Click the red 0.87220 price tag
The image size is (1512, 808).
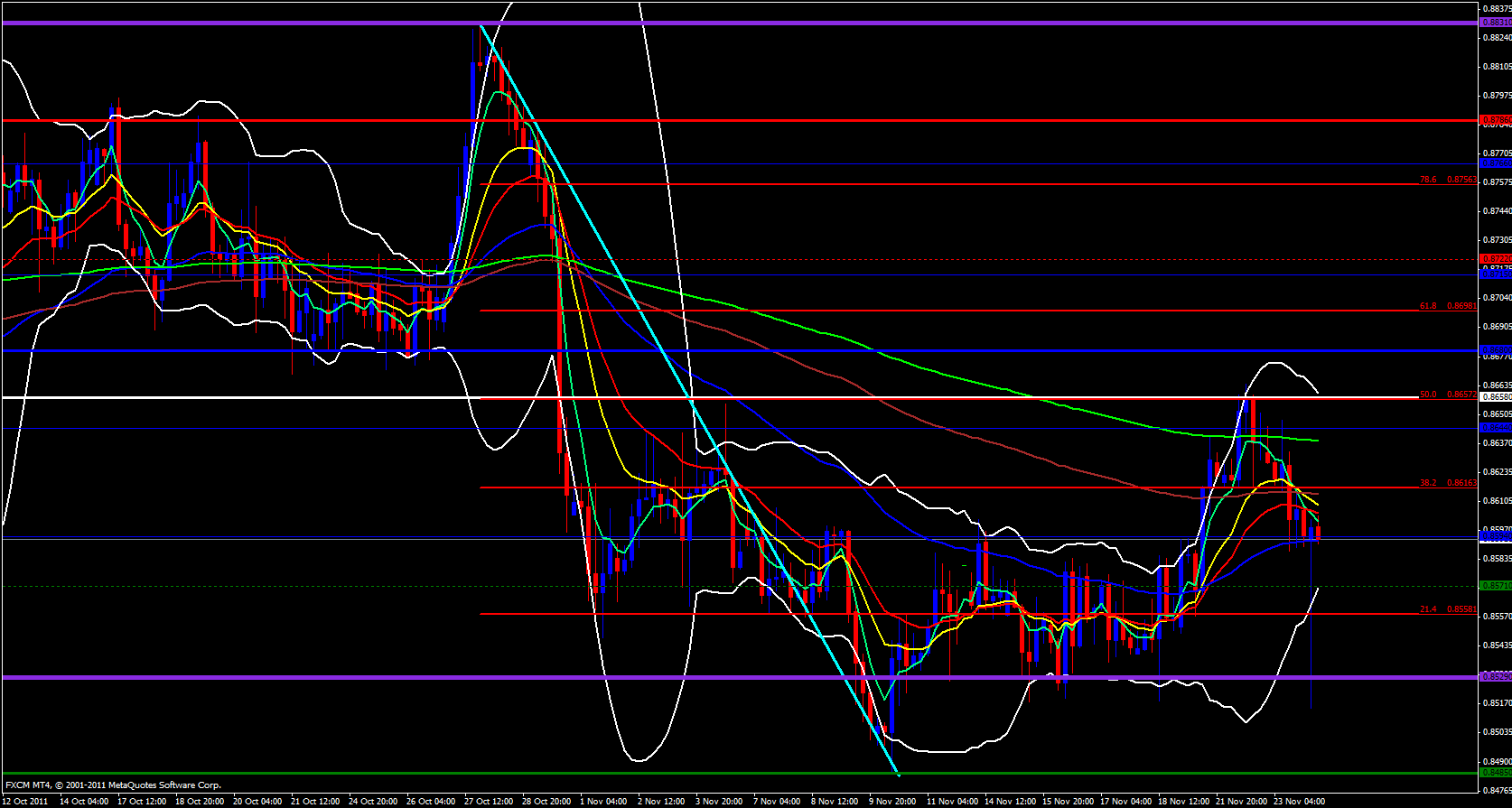pos(1495,258)
